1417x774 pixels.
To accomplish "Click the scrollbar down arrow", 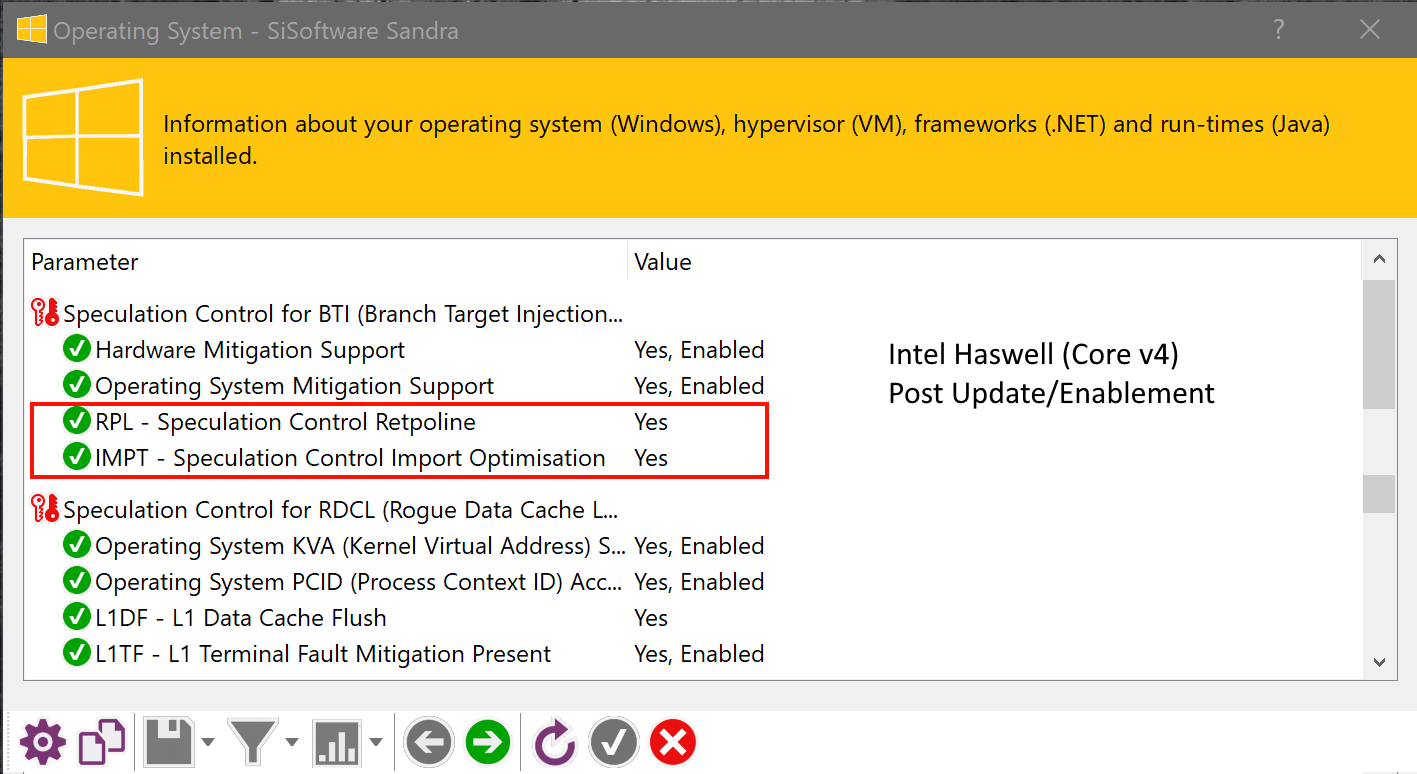I will point(1379,661).
